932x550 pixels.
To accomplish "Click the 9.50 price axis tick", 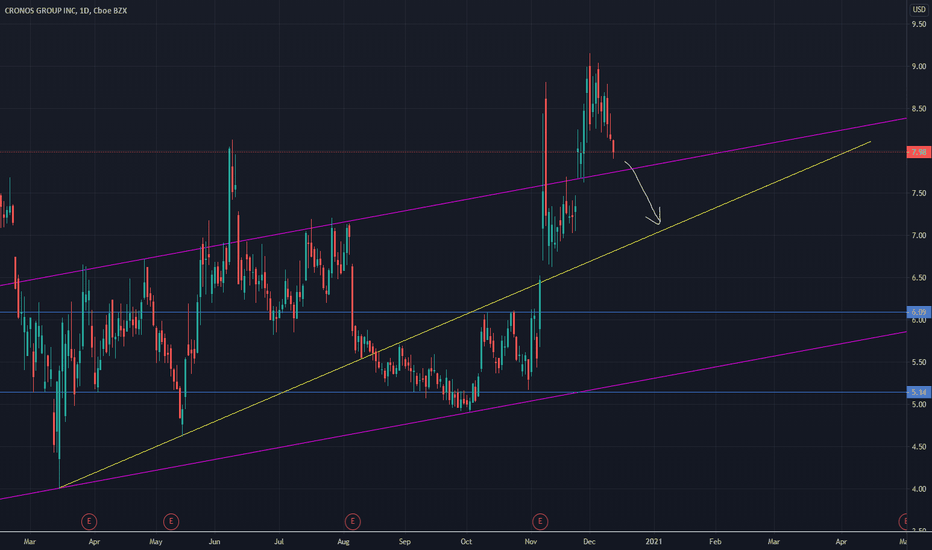I will click(919, 24).
